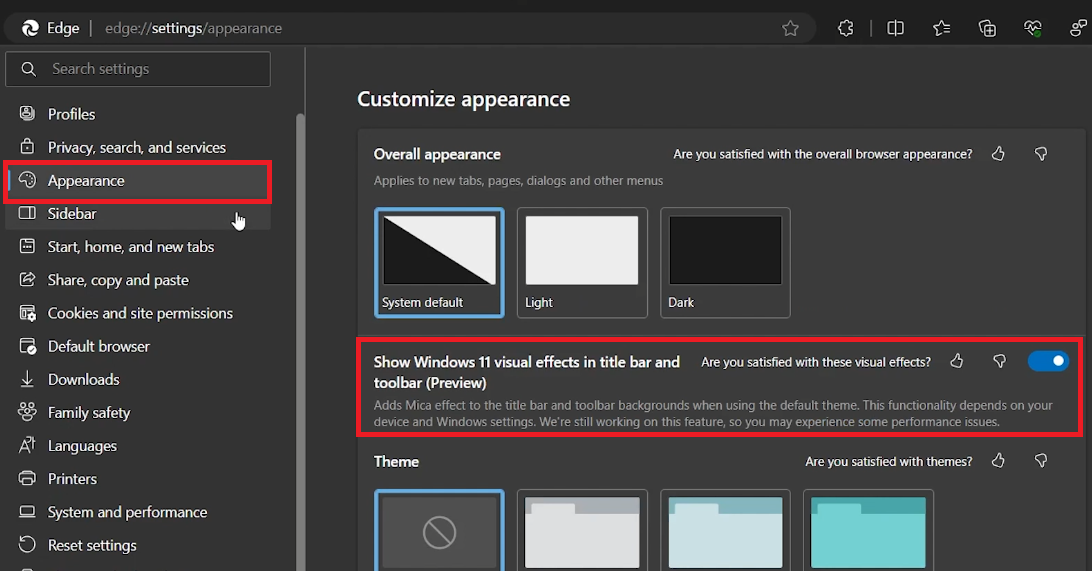Click the Share, copy and paste icon
Image resolution: width=1092 pixels, height=571 pixels.
click(x=27, y=279)
